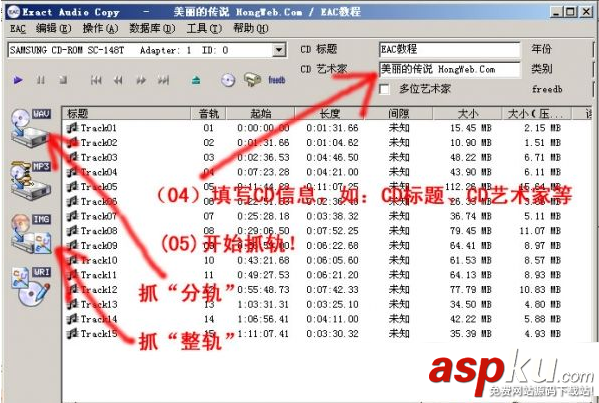Image resolution: width=599 pixels, height=403 pixels.
Task: Click compressed size 11.07 MB
Action: pyautogui.click(x=540, y=231)
